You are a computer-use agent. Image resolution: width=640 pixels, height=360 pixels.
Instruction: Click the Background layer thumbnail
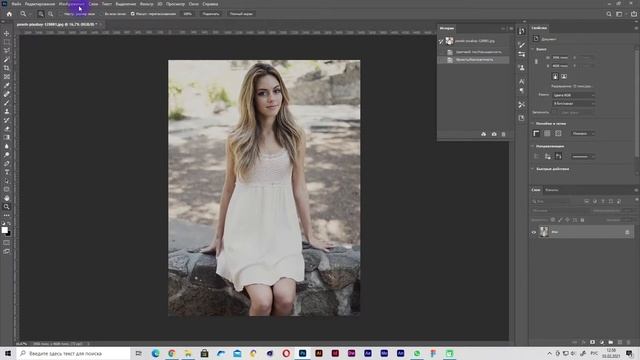point(544,232)
